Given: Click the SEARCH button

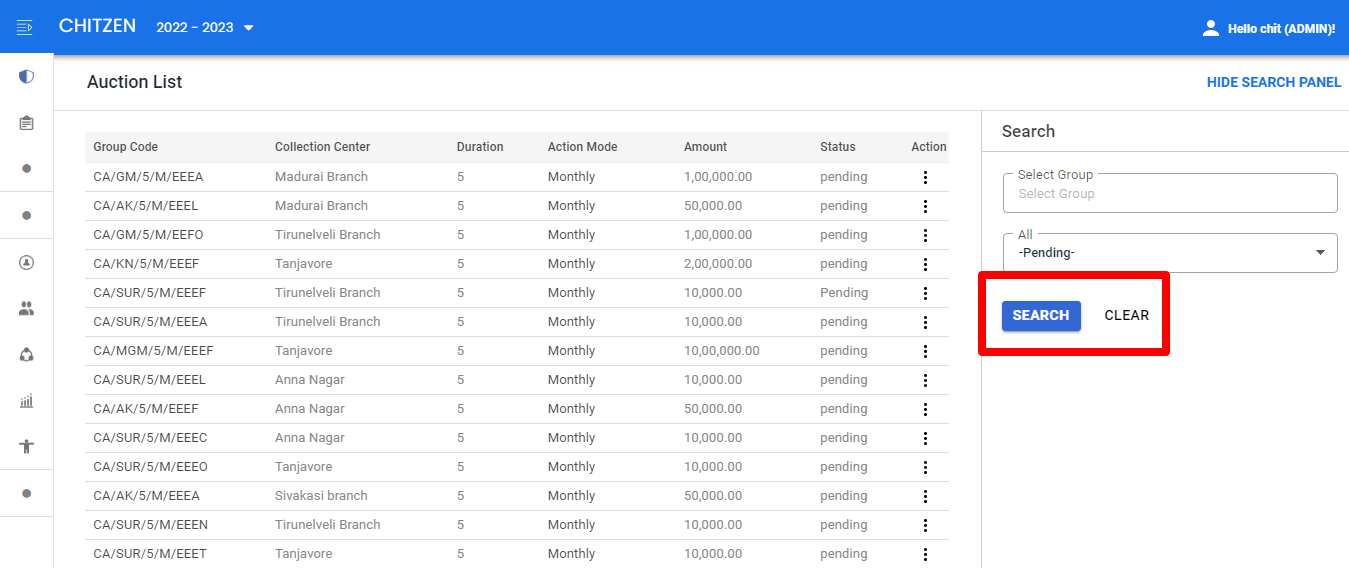Looking at the screenshot, I should (x=1041, y=315).
